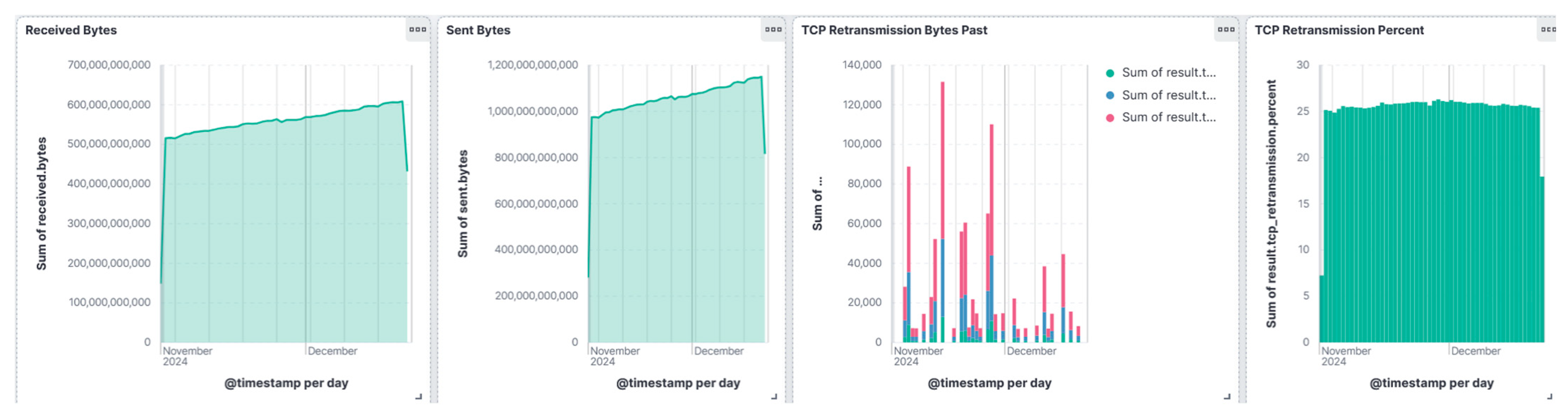Click the Sent Bytes panel title

(x=478, y=30)
